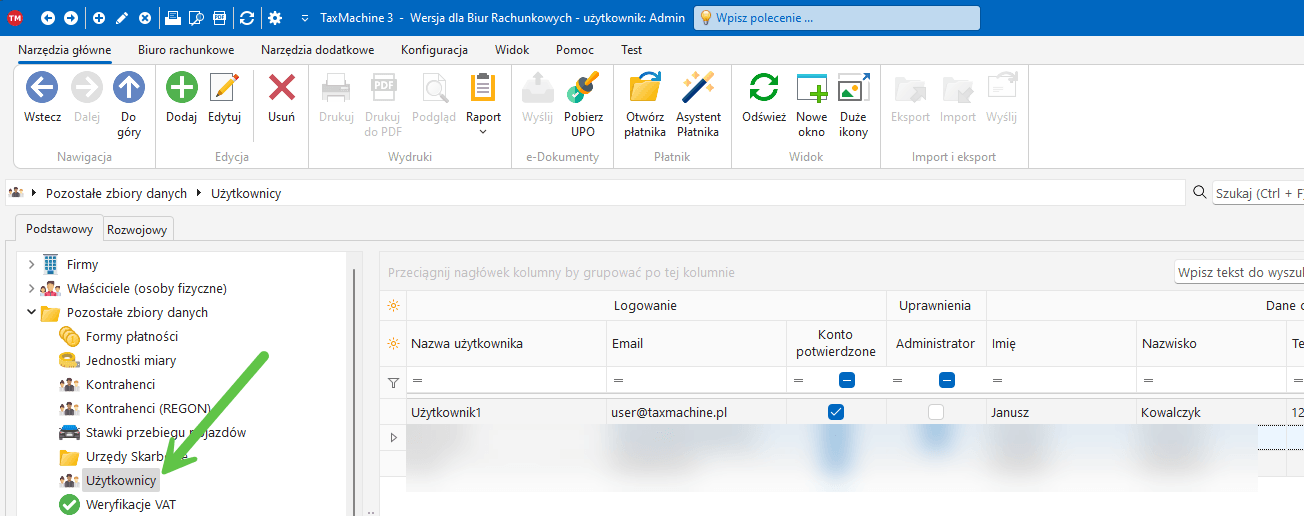Viewport: 1304px width, 516px height.
Task: Select Weryfikacje VAT in the tree
Action: (131, 505)
